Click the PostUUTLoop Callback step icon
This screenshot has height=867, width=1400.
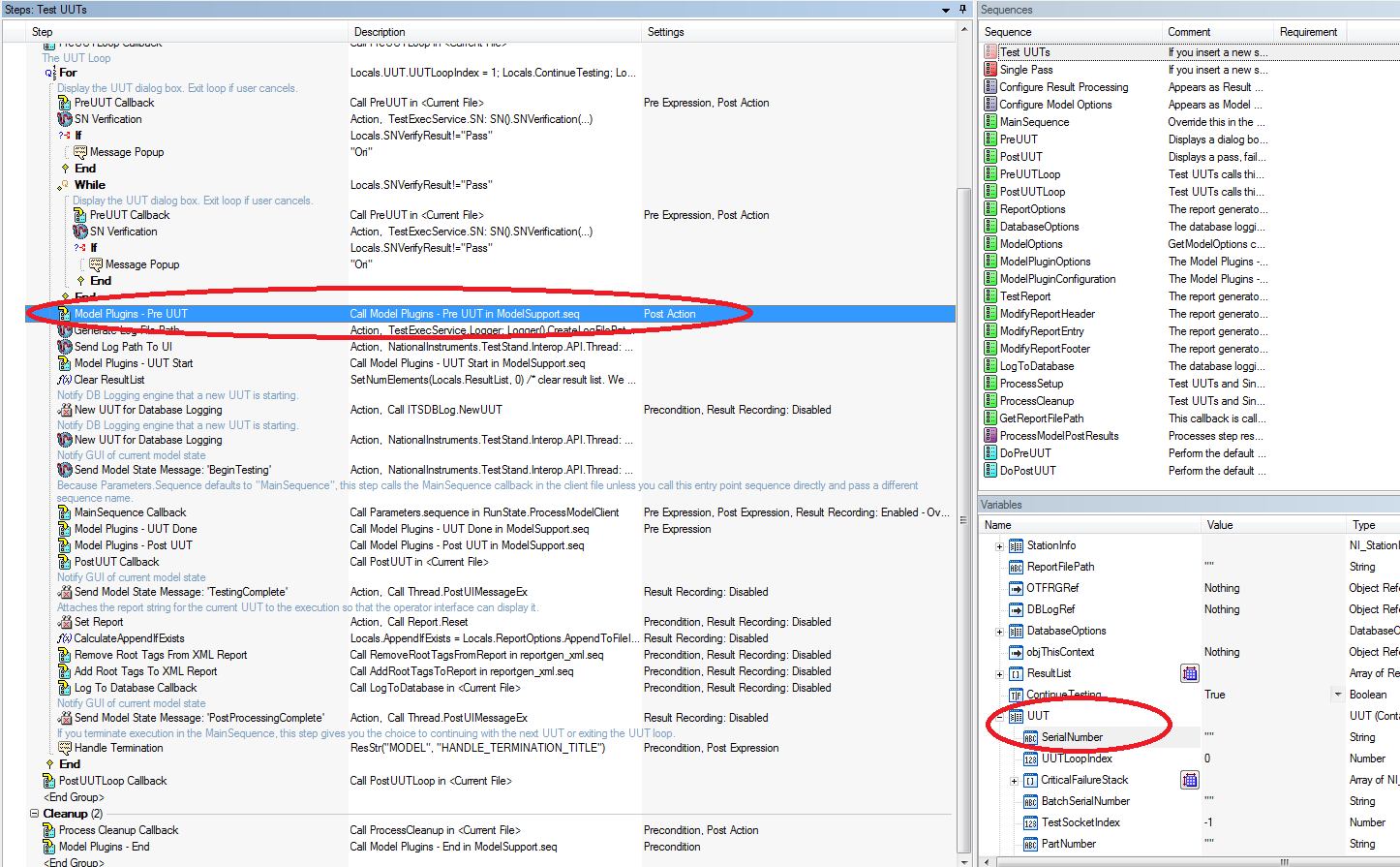pyautogui.click(x=49, y=781)
